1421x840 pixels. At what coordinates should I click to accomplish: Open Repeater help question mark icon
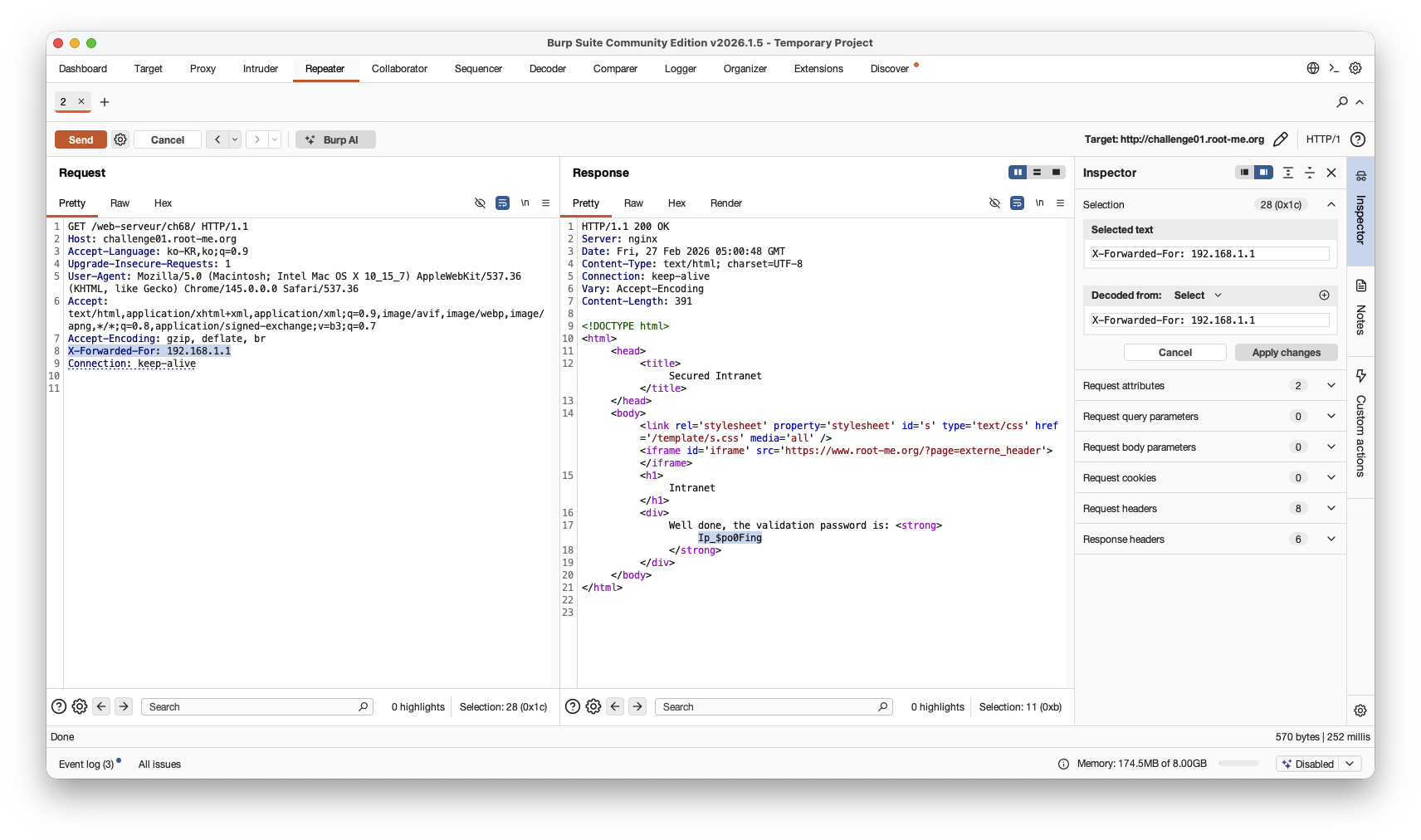[x=1358, y=139]
